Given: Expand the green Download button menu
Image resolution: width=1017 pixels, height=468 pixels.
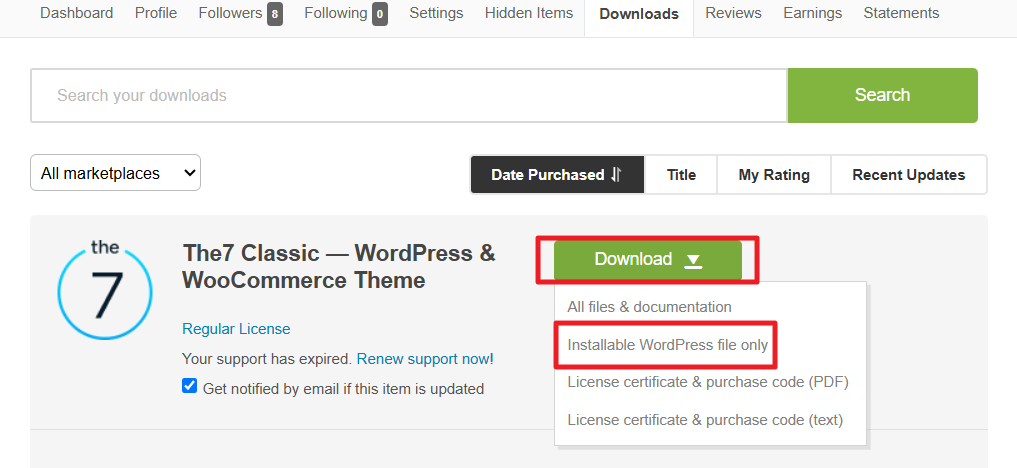Looking at the screenshot, I should [x=647, y=259].
